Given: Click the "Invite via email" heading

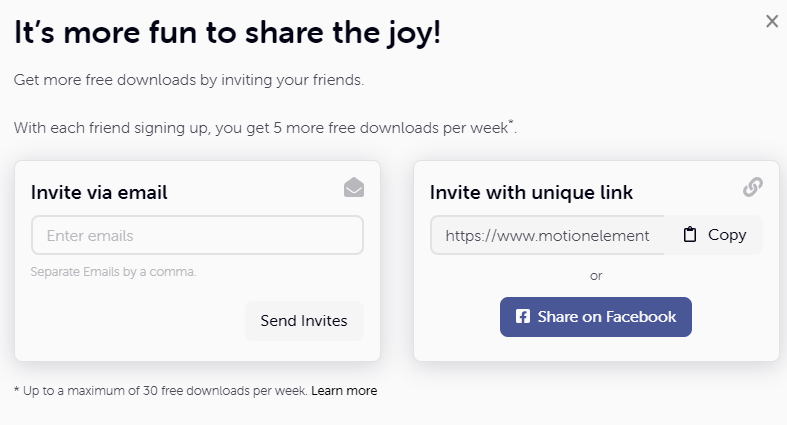Looking at the screenshot, I should 99,193.
